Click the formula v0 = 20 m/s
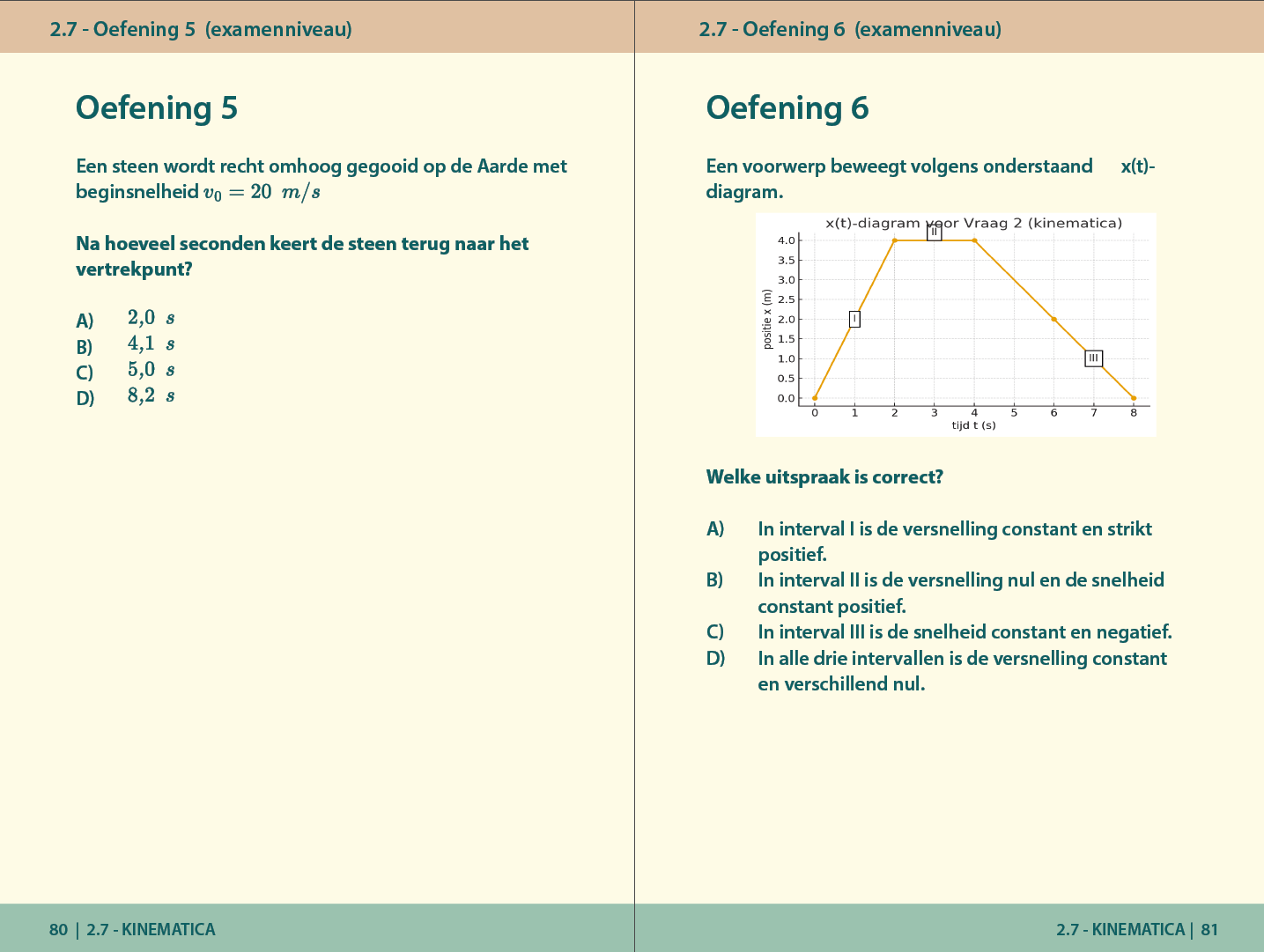This screenshot has height=952, width=1264. click(262, 192)
